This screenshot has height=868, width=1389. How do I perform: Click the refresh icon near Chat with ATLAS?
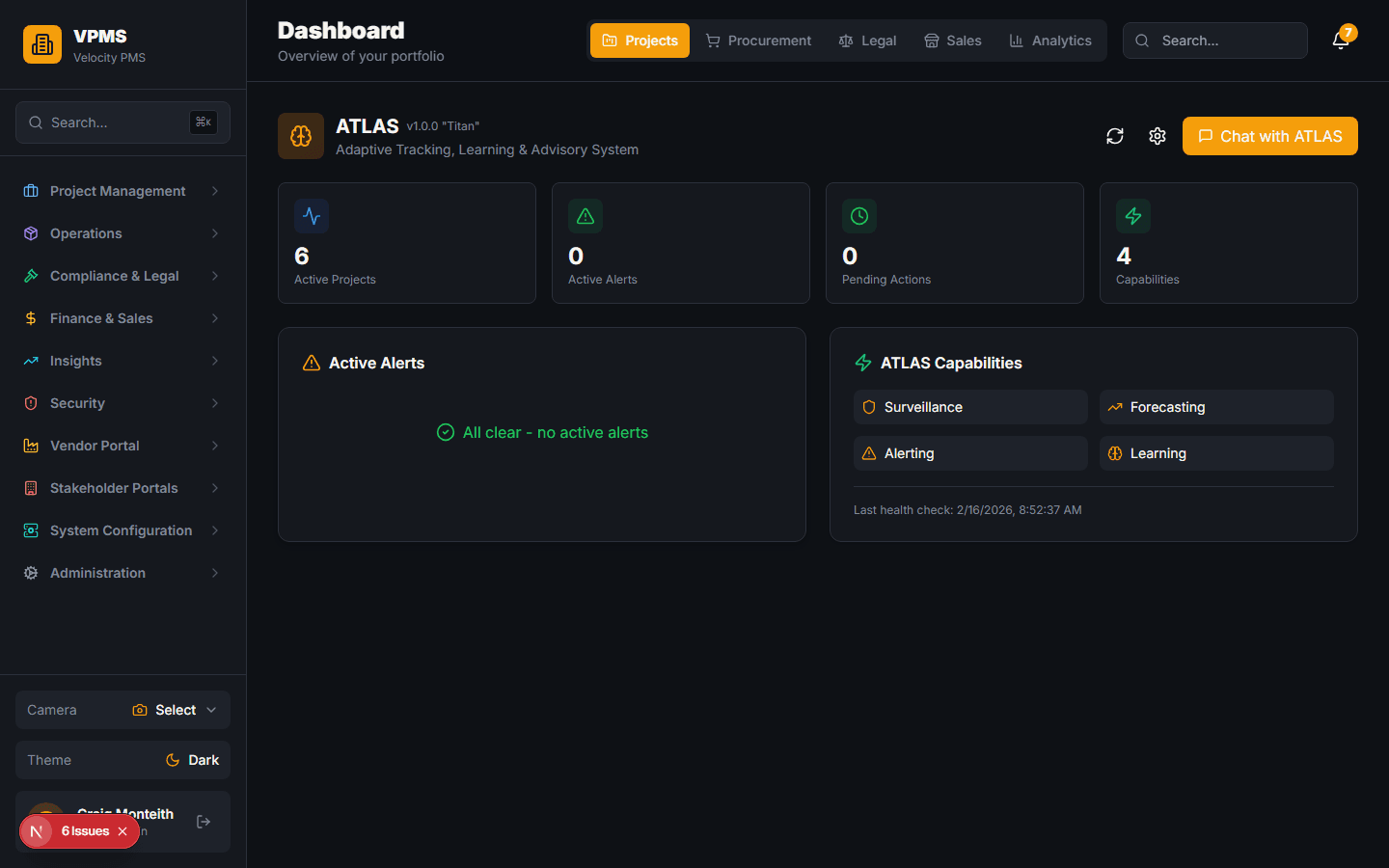[1114, 136]
